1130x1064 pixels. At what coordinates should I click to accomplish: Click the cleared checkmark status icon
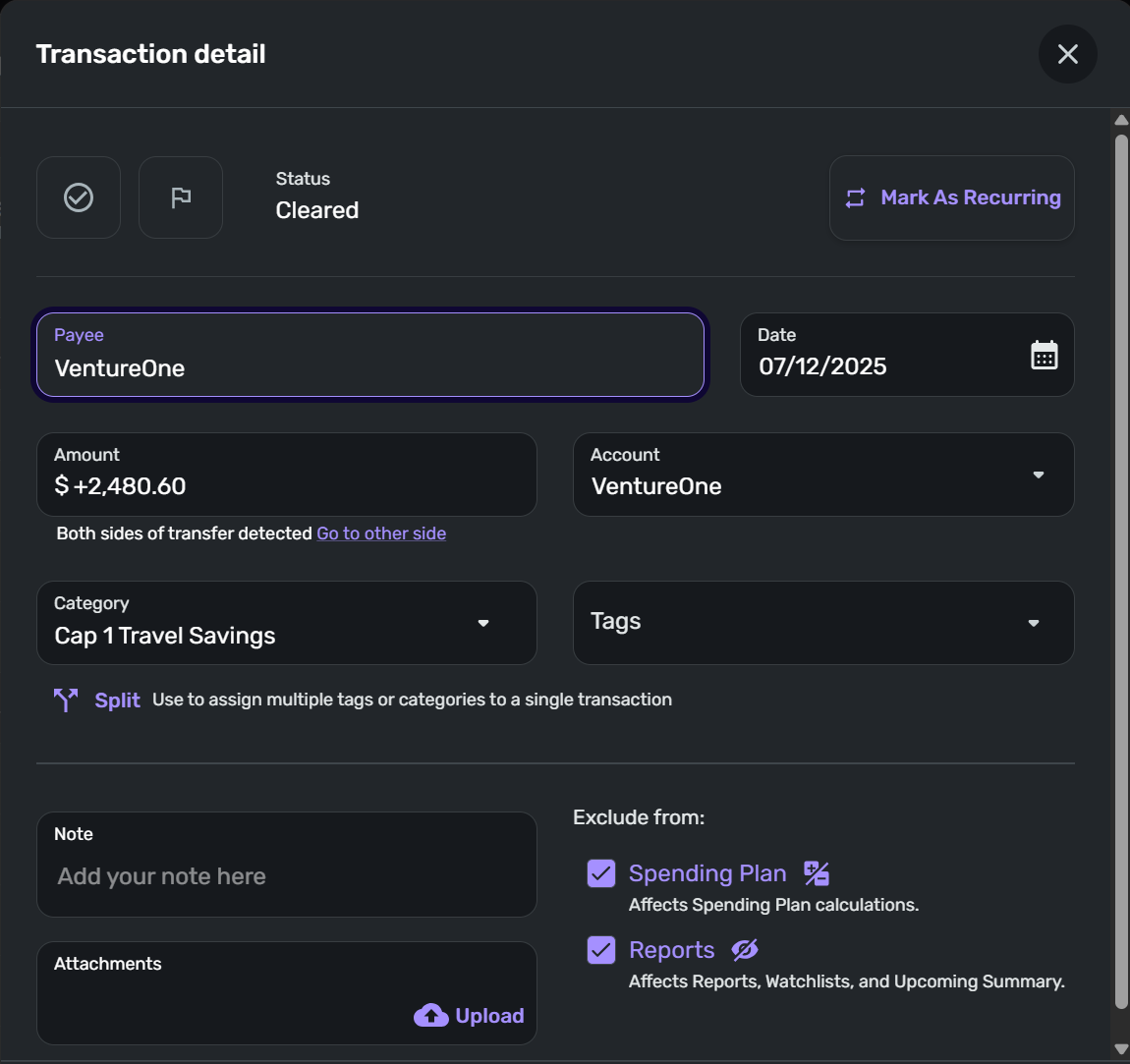pyautogui.click(x=79, y=197)
